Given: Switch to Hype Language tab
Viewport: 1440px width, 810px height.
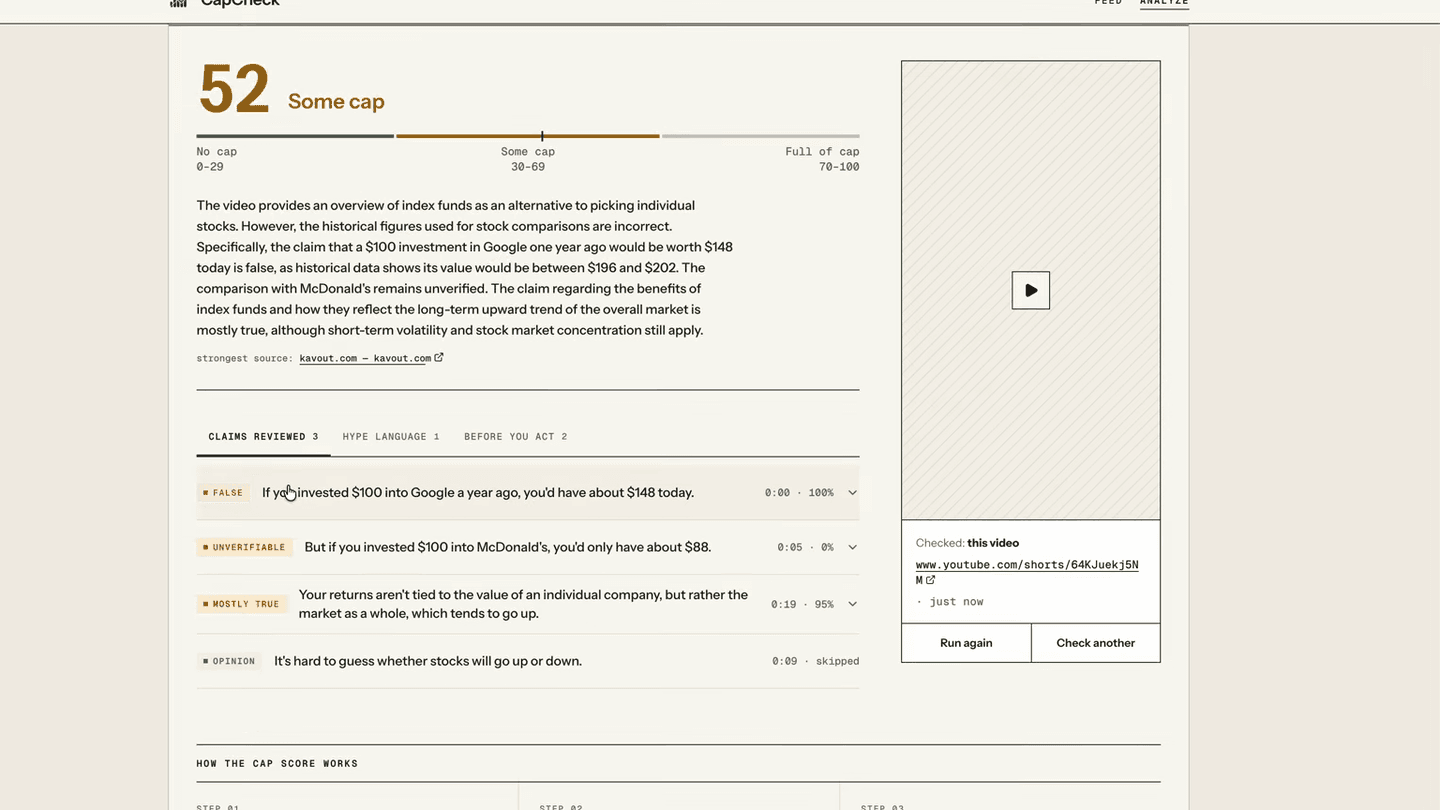Looking at the screenshot, I should point(391,437).
